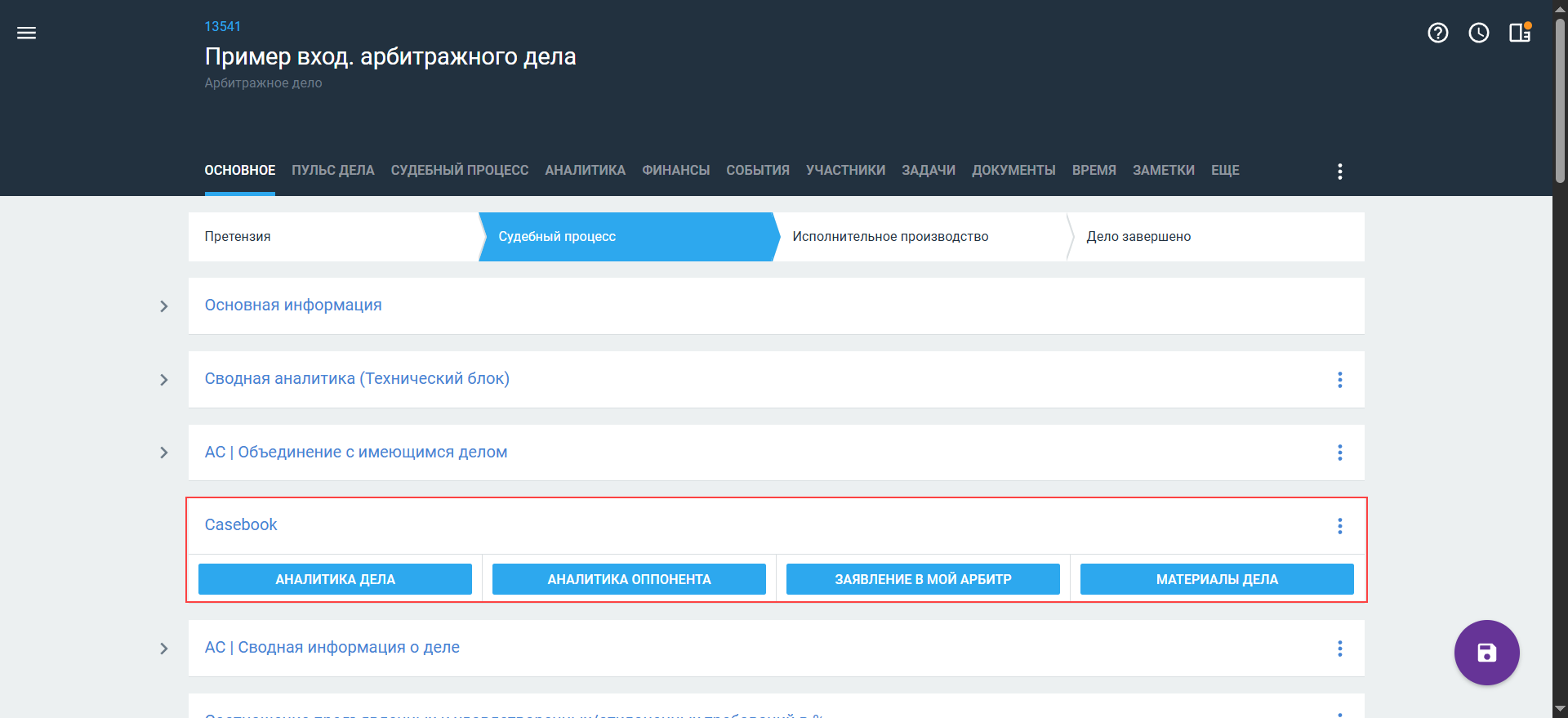The height and width of the screenshot is (718, 1568).
Task: Open the time tracking clock icon
Action: [1478, 33]
